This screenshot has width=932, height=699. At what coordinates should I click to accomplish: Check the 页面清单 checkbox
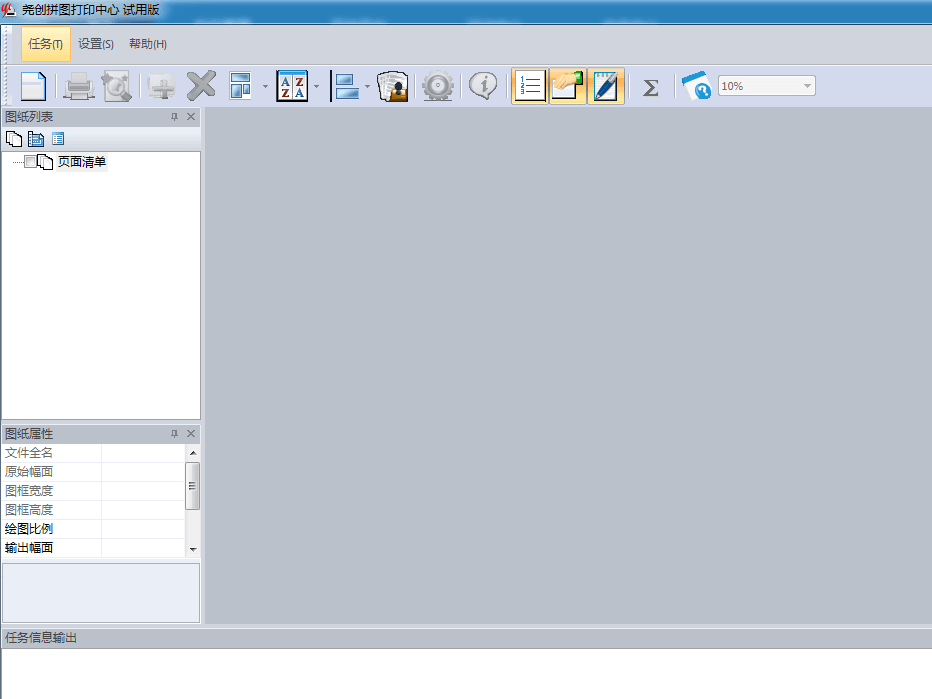[31, 162]
